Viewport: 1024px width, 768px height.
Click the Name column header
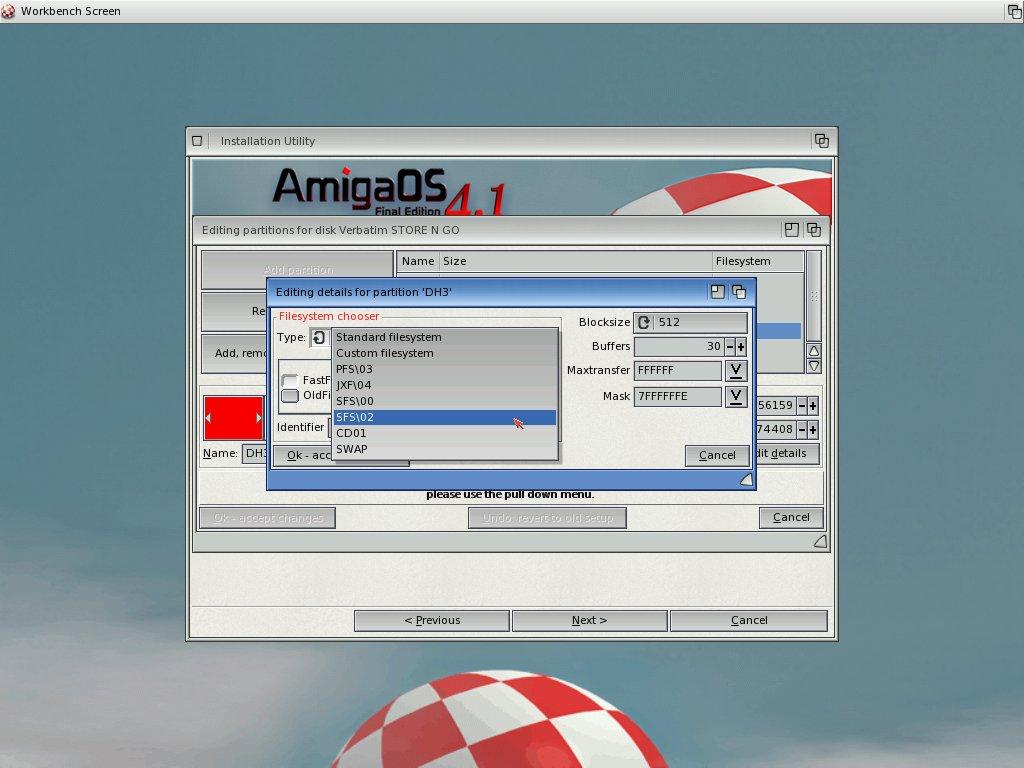tap(418, 261)
